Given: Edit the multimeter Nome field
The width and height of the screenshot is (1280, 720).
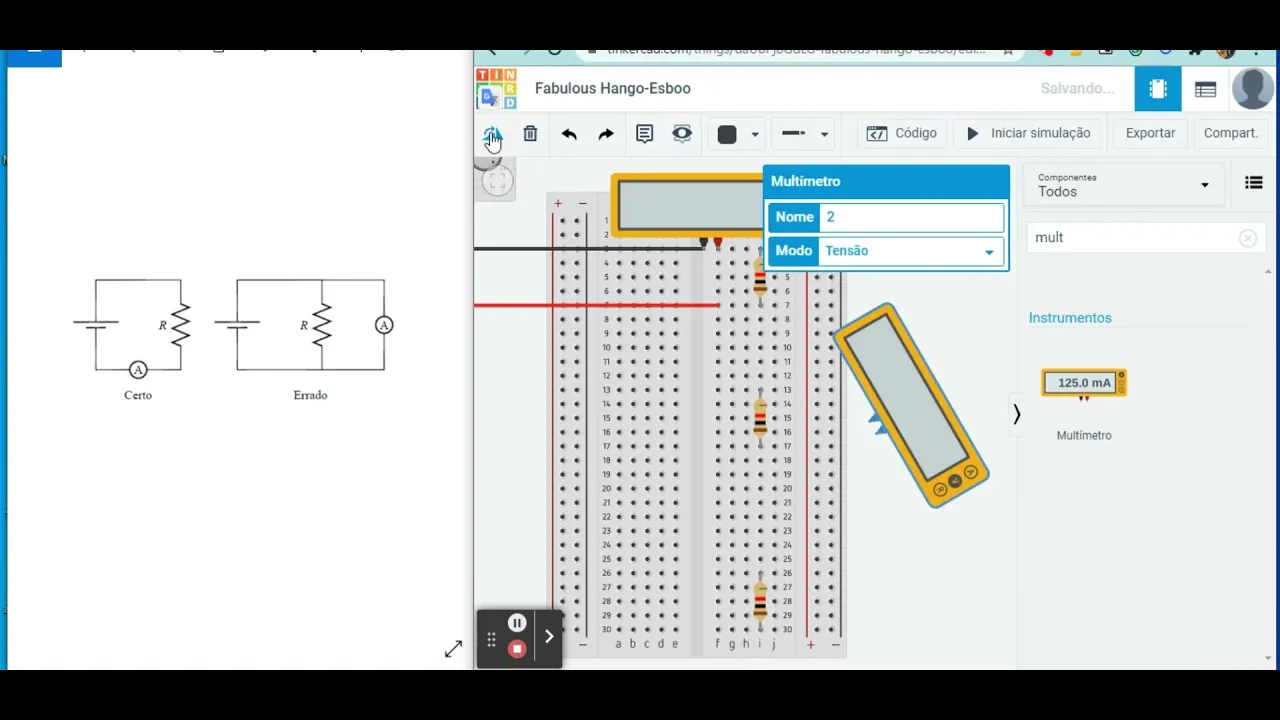Looking at the screenshot, I should [x=911, y=217].
